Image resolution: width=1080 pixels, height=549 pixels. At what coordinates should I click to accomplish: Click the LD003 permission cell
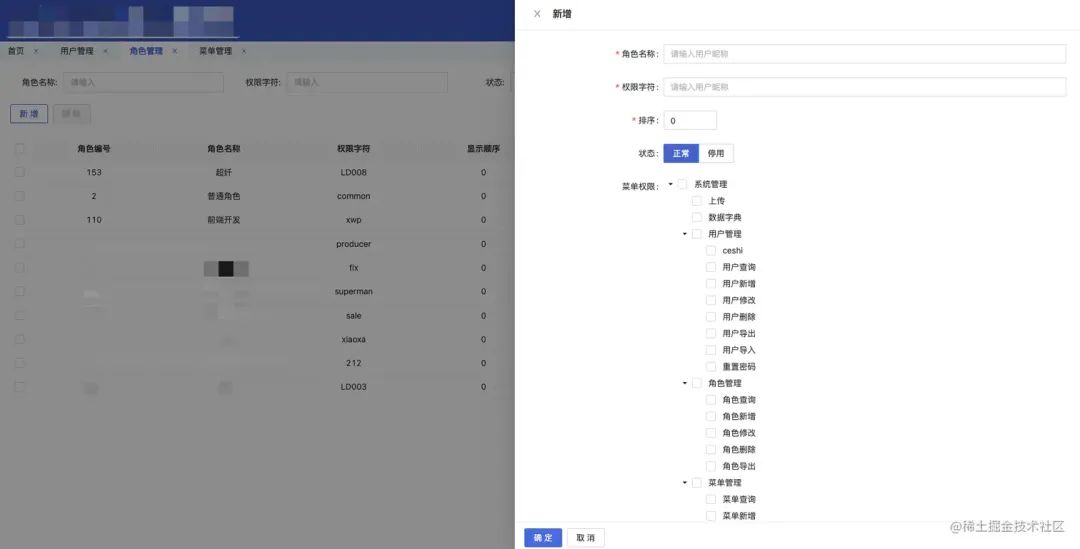click(x=353, y=387)
